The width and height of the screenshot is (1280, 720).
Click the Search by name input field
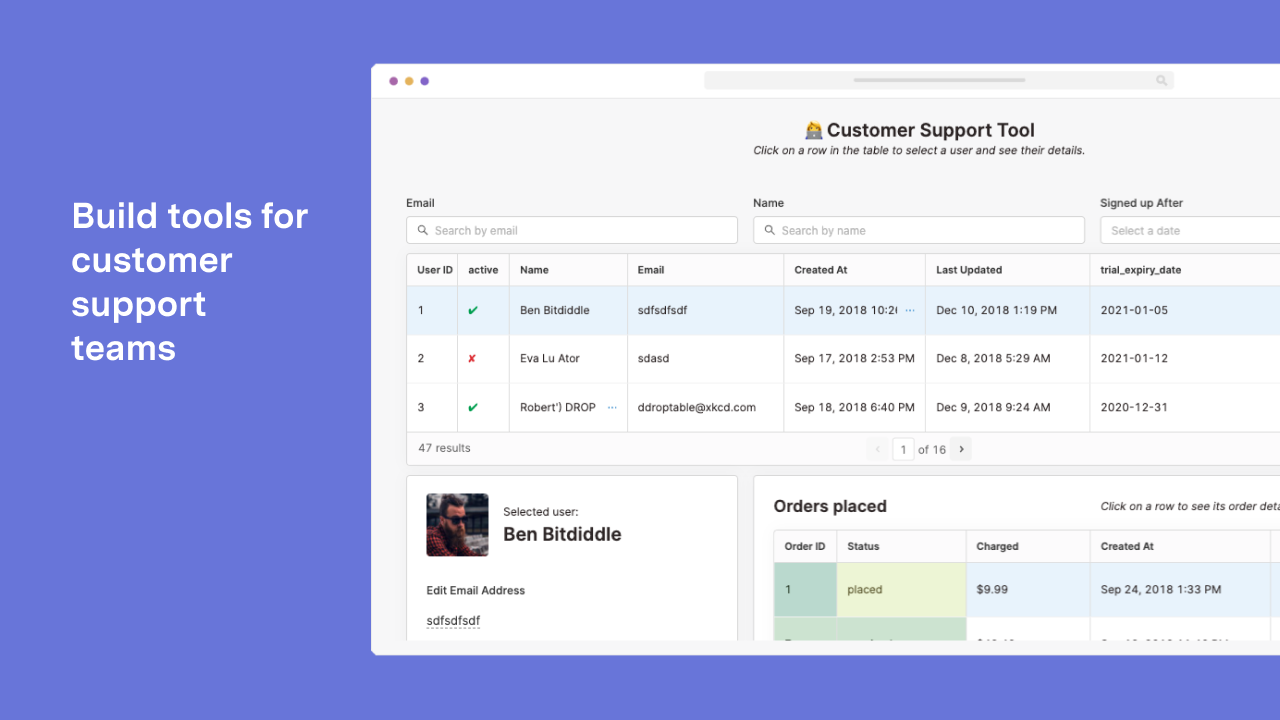tap(927, 230)
